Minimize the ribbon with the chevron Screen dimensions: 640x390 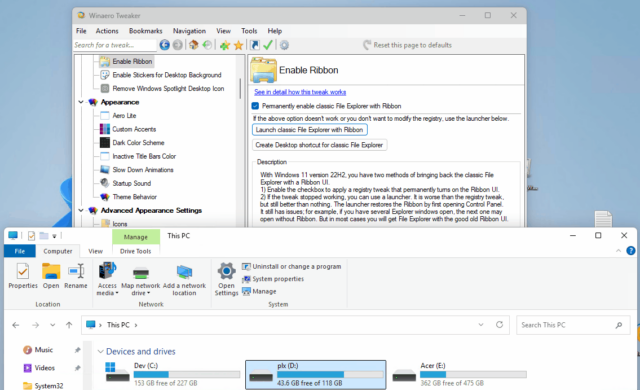(x=618, y=251)
